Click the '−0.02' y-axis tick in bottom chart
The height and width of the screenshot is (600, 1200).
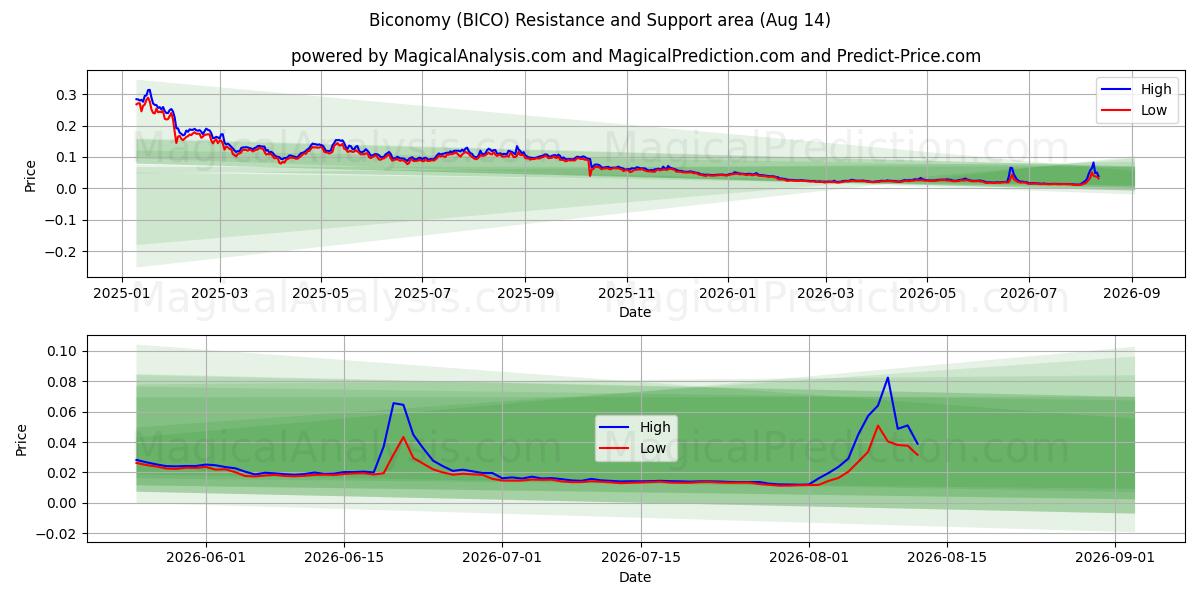58,534
